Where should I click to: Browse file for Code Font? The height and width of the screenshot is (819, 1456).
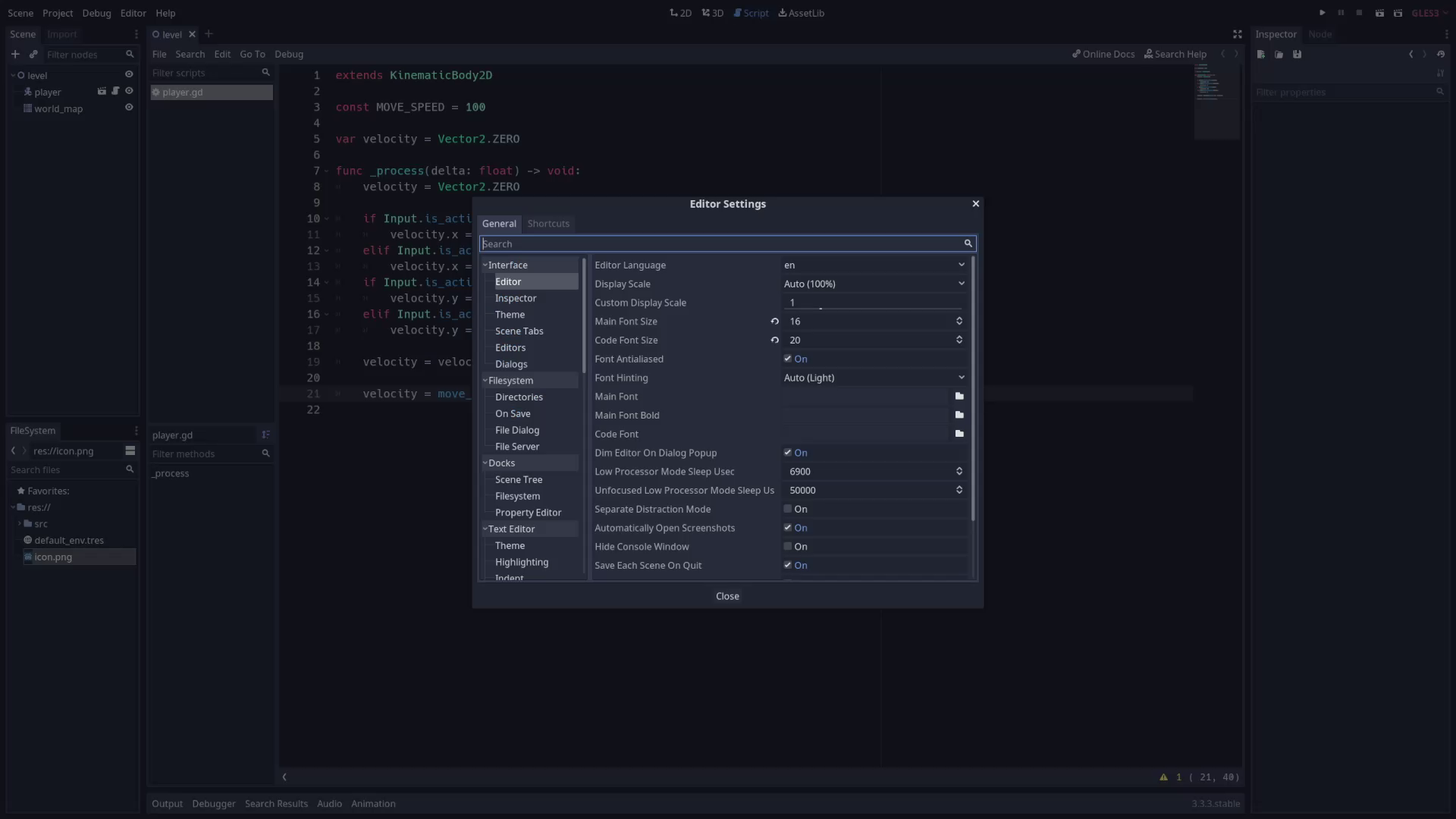959,434
